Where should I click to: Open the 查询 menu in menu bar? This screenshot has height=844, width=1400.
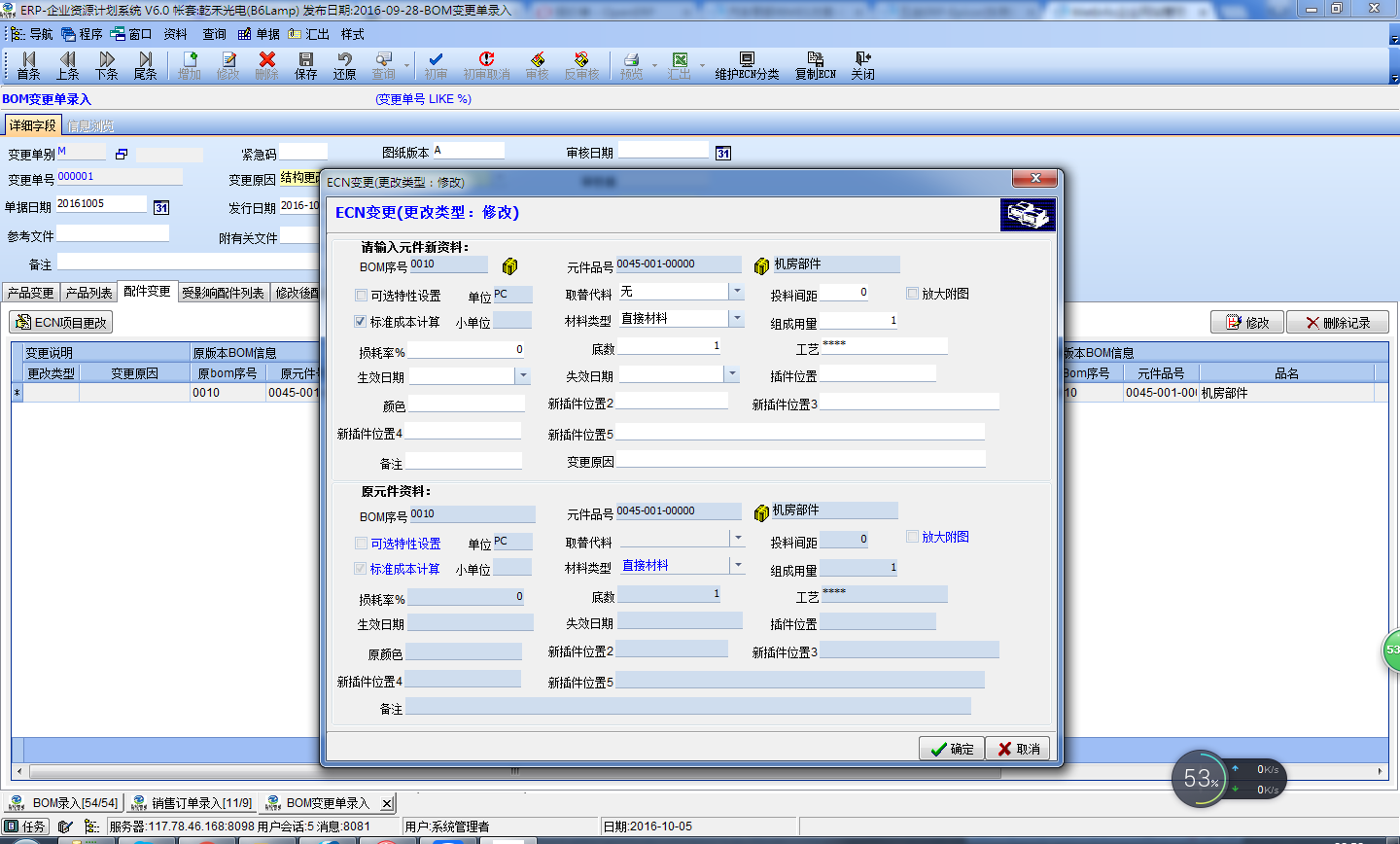[214, 34]
